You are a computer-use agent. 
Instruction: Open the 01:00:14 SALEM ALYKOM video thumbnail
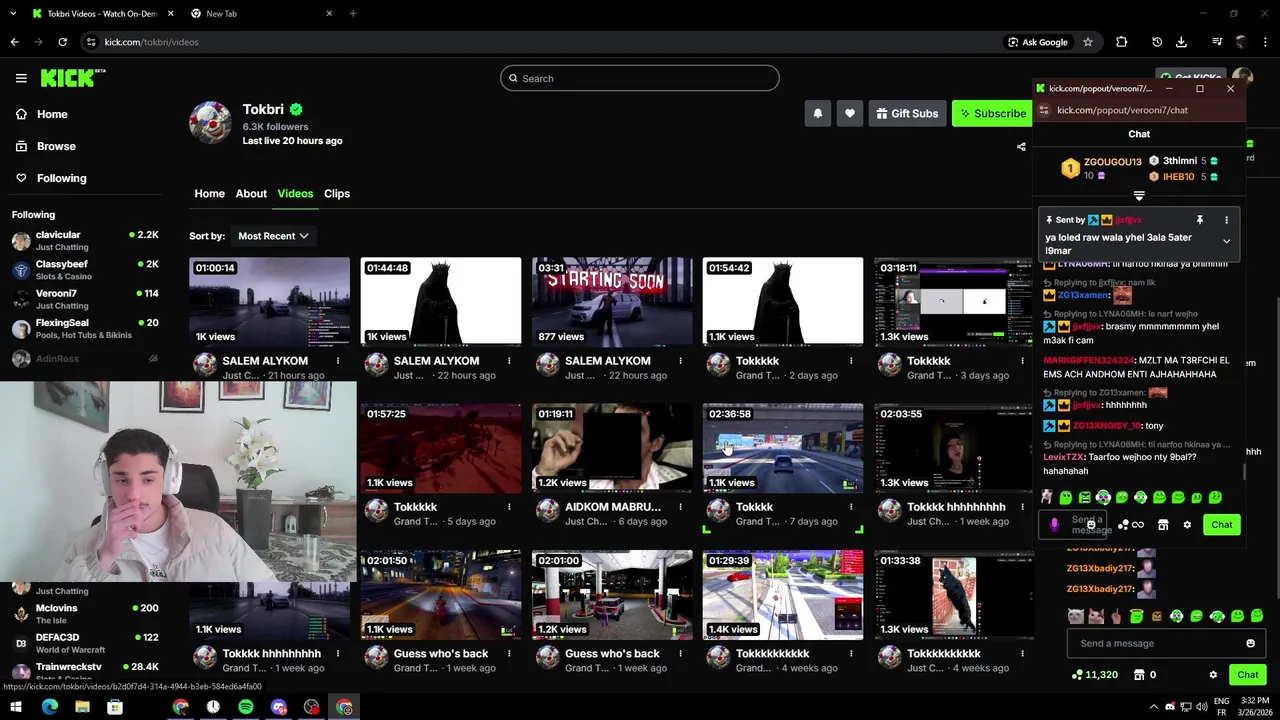pos(270,302)
